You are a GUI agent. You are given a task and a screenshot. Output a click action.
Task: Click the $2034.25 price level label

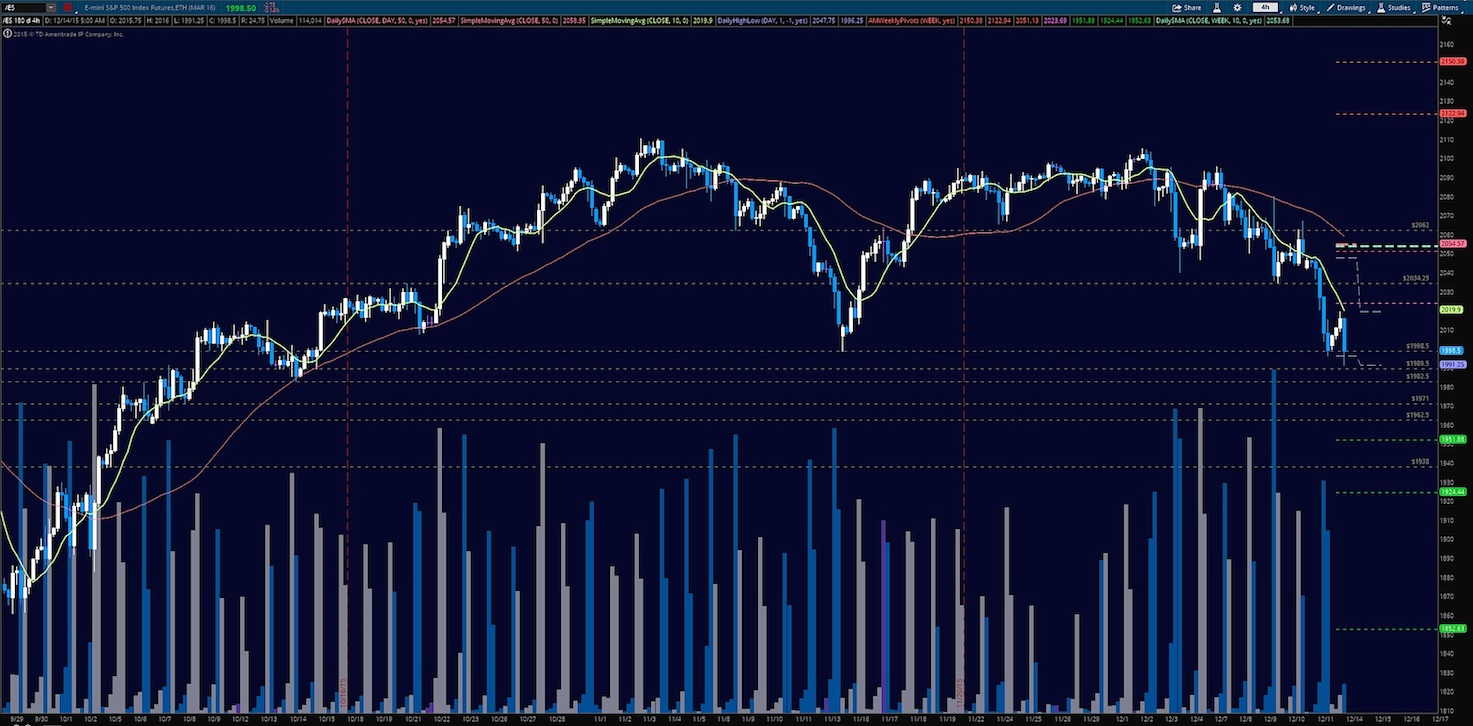click(1417, 277)
